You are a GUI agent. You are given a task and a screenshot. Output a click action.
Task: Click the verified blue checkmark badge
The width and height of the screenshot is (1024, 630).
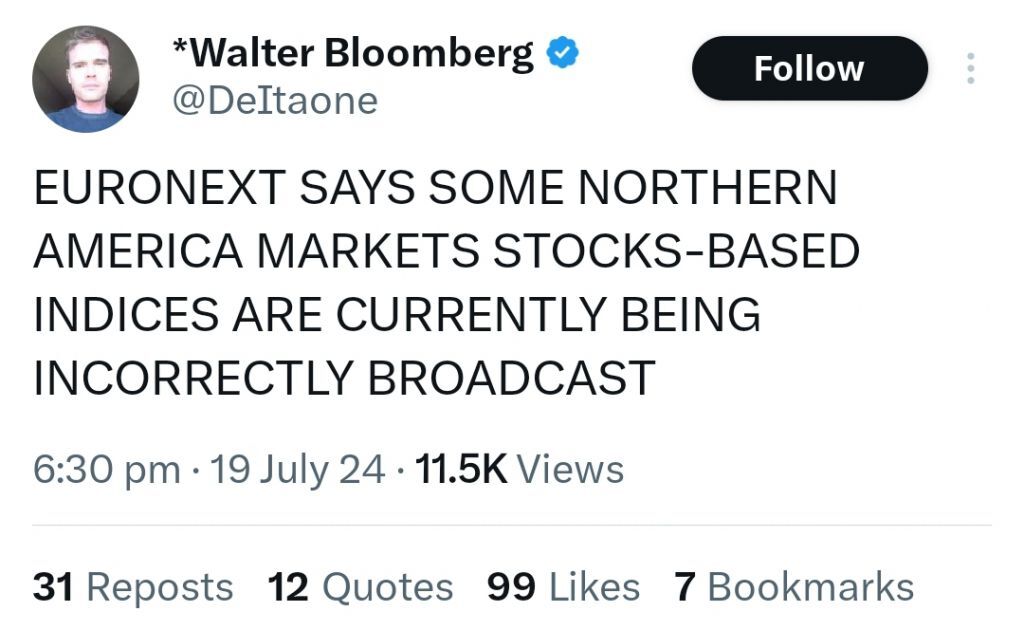click(564, 54)
